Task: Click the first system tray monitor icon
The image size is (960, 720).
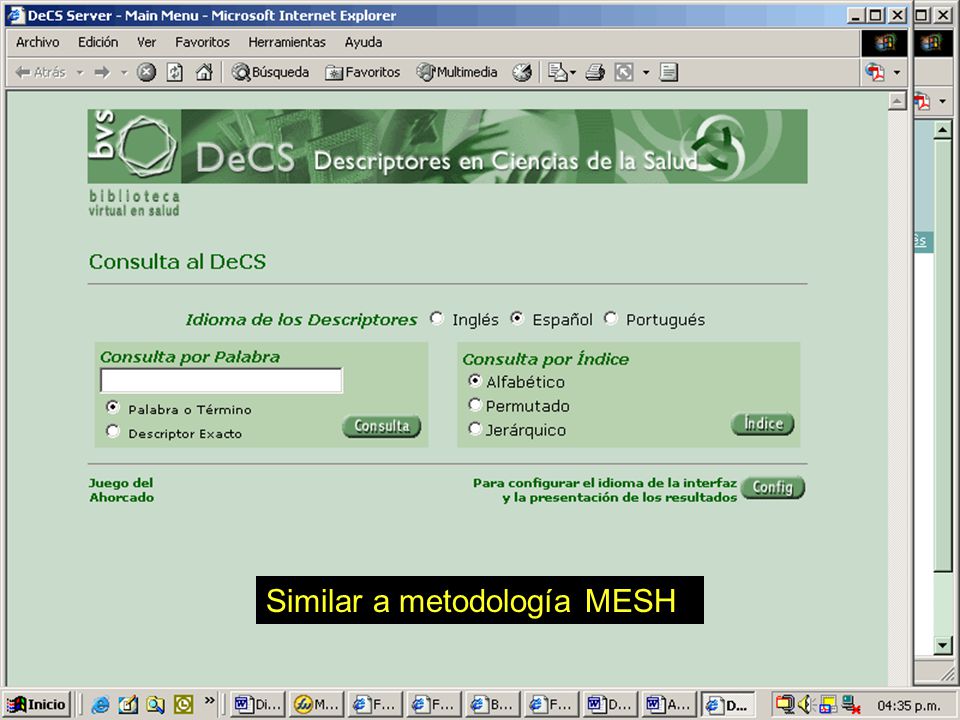Action: [784, 705]
